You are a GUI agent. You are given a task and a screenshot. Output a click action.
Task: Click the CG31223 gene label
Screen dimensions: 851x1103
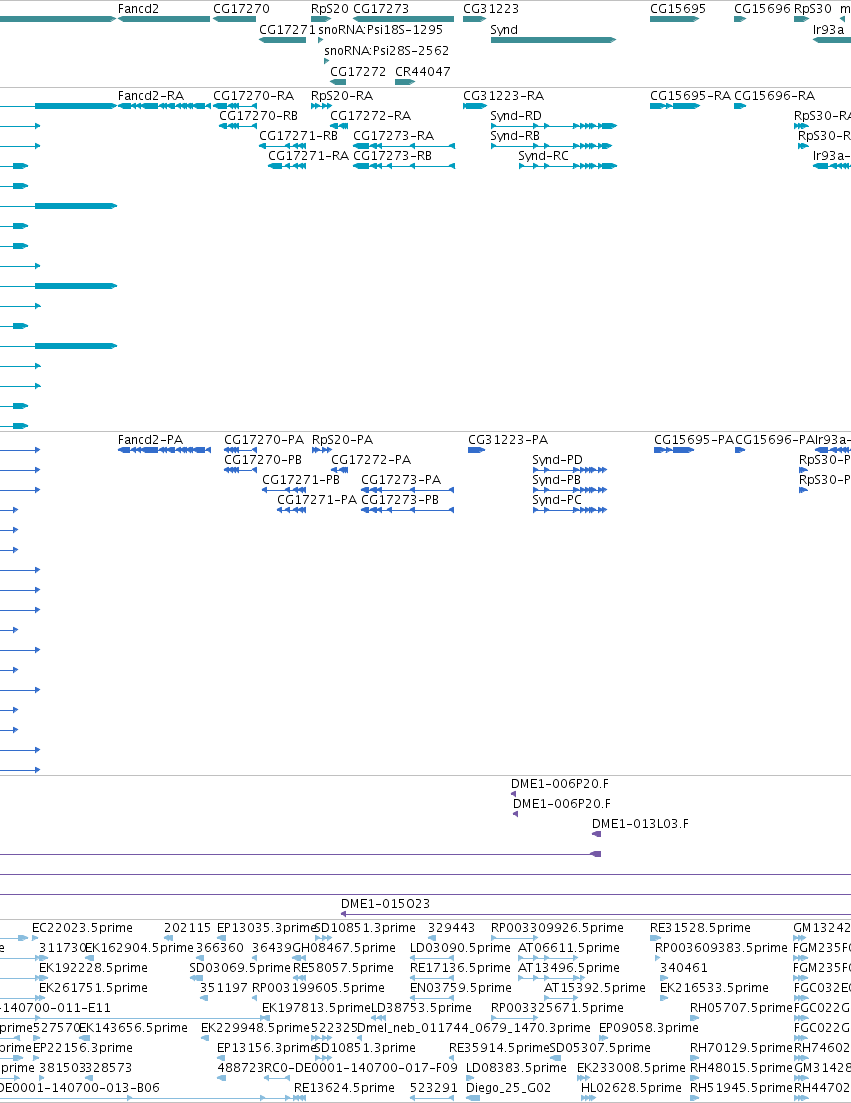pyautogui.click(x=491, y=9)
